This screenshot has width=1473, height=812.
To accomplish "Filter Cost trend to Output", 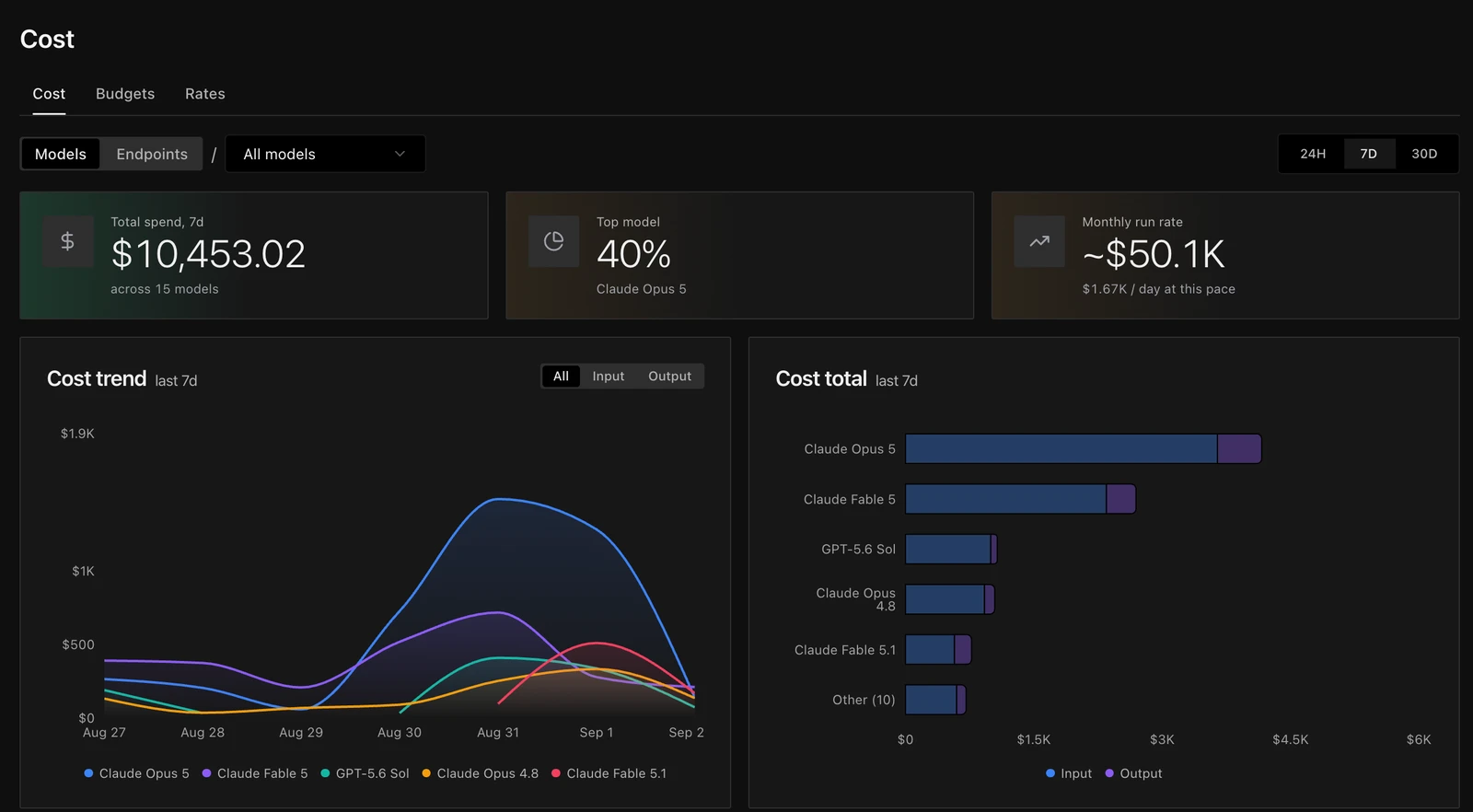I will pos(669,377).
